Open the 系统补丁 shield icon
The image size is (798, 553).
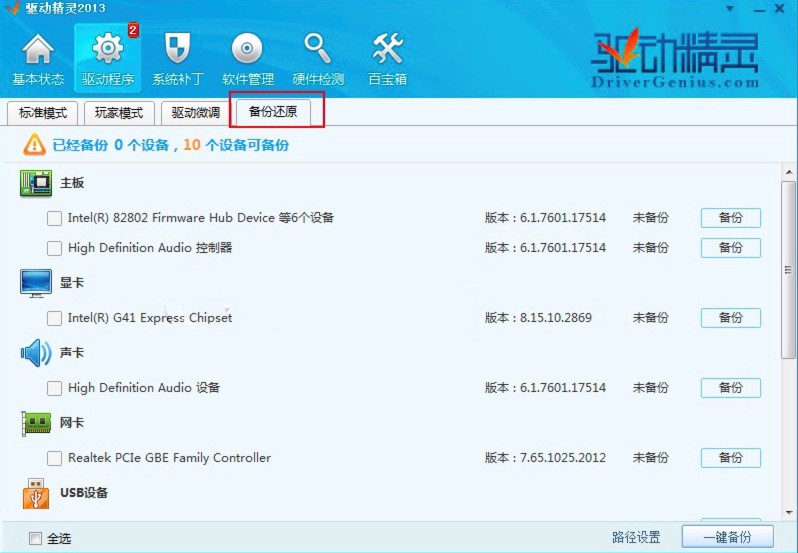177,58
